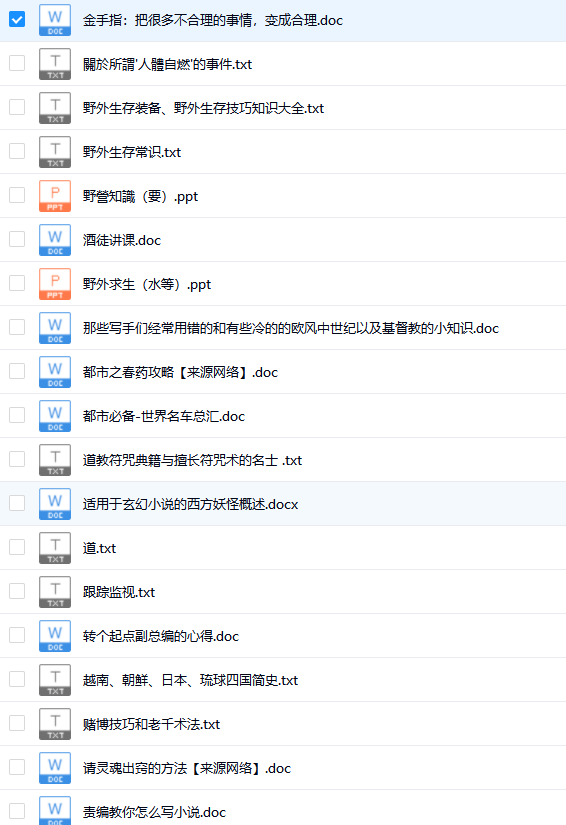This screenshot has height=825, width=566.
Task: Select checkbox for 责编教你怎么写小说.doc
Action: point(17,811)
